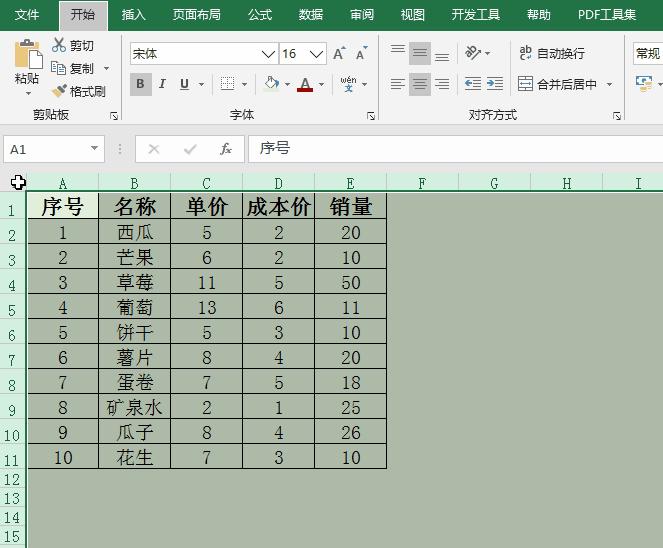Decrease indent
Viewport: 663px width, 548px height.
473,84
